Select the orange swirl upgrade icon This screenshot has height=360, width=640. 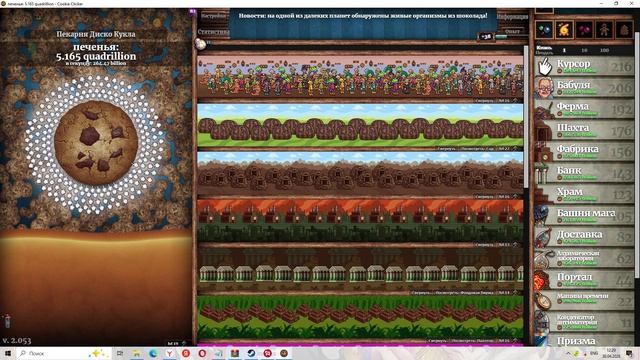564,30
